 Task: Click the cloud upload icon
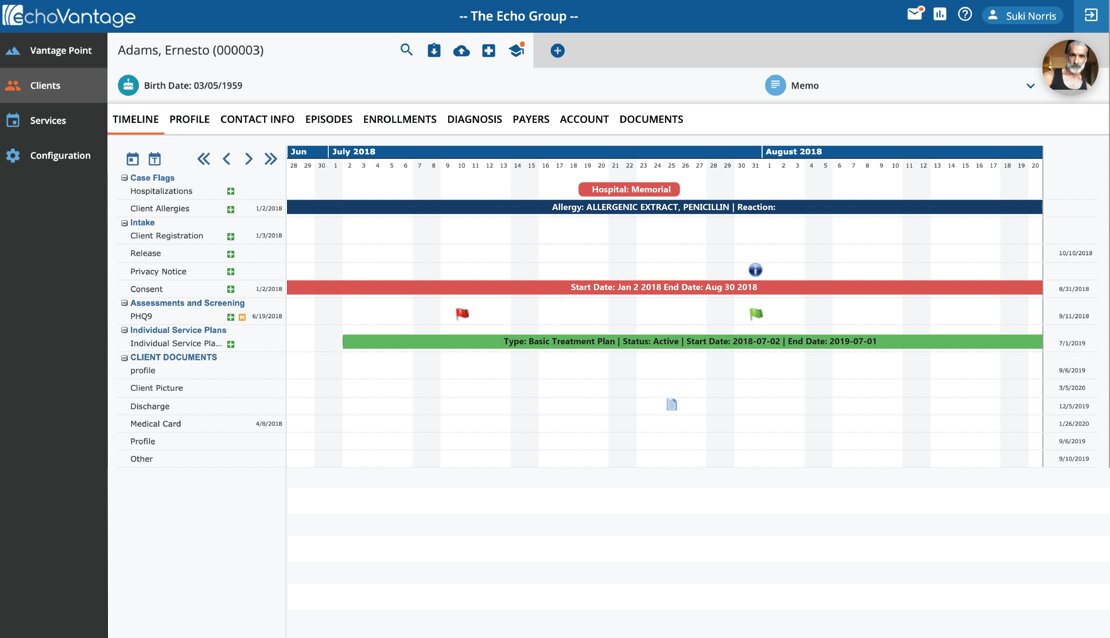click(x=461, y=51)
